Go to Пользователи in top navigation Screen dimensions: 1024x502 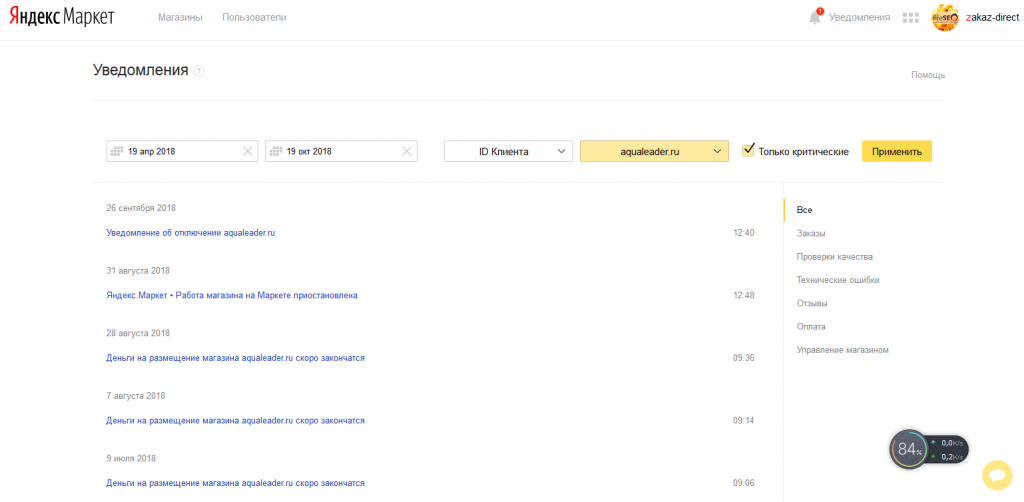(x=254, y=17)
